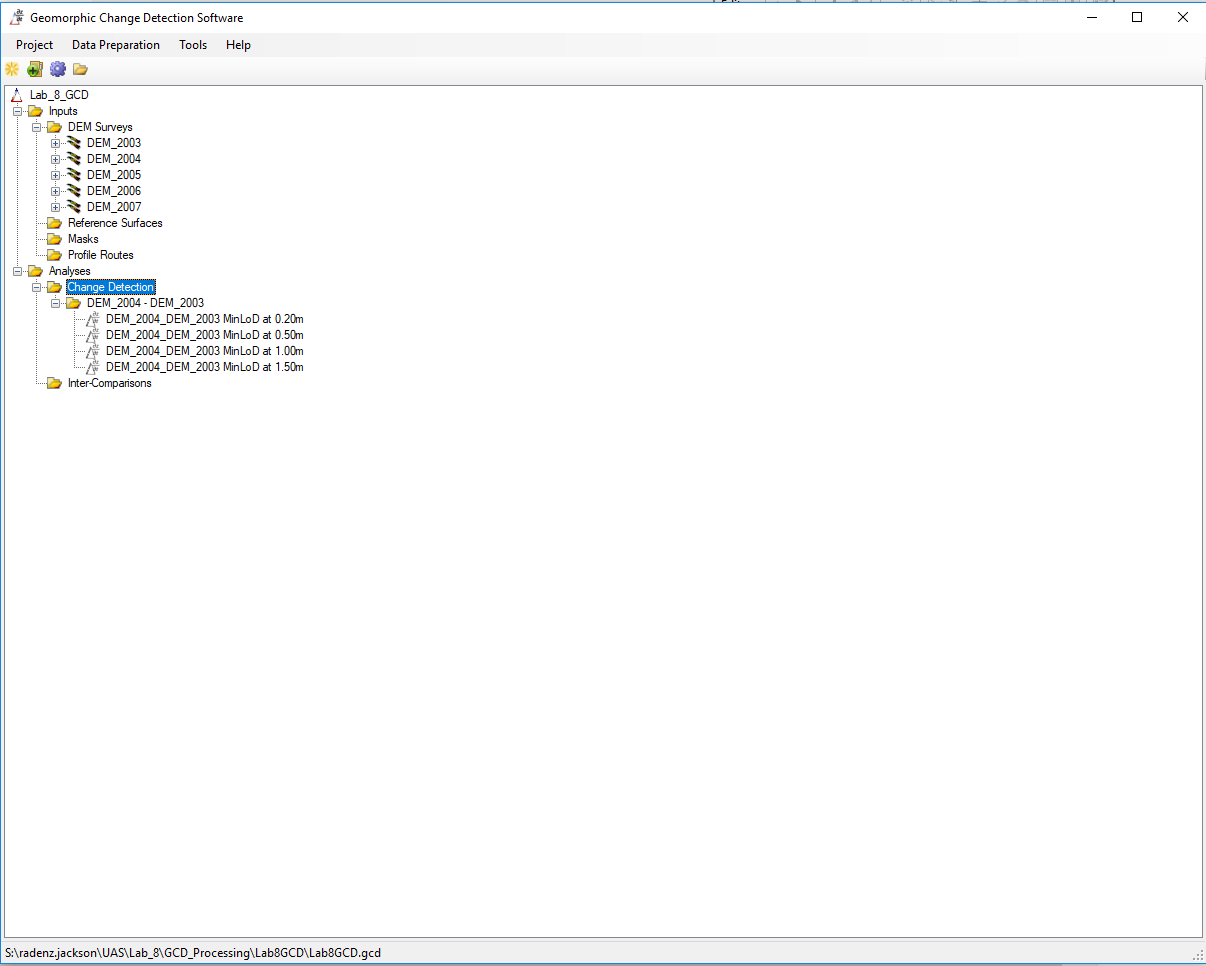Open the Project menu
The image size is (1206, 966).
(x=35, y=45)
